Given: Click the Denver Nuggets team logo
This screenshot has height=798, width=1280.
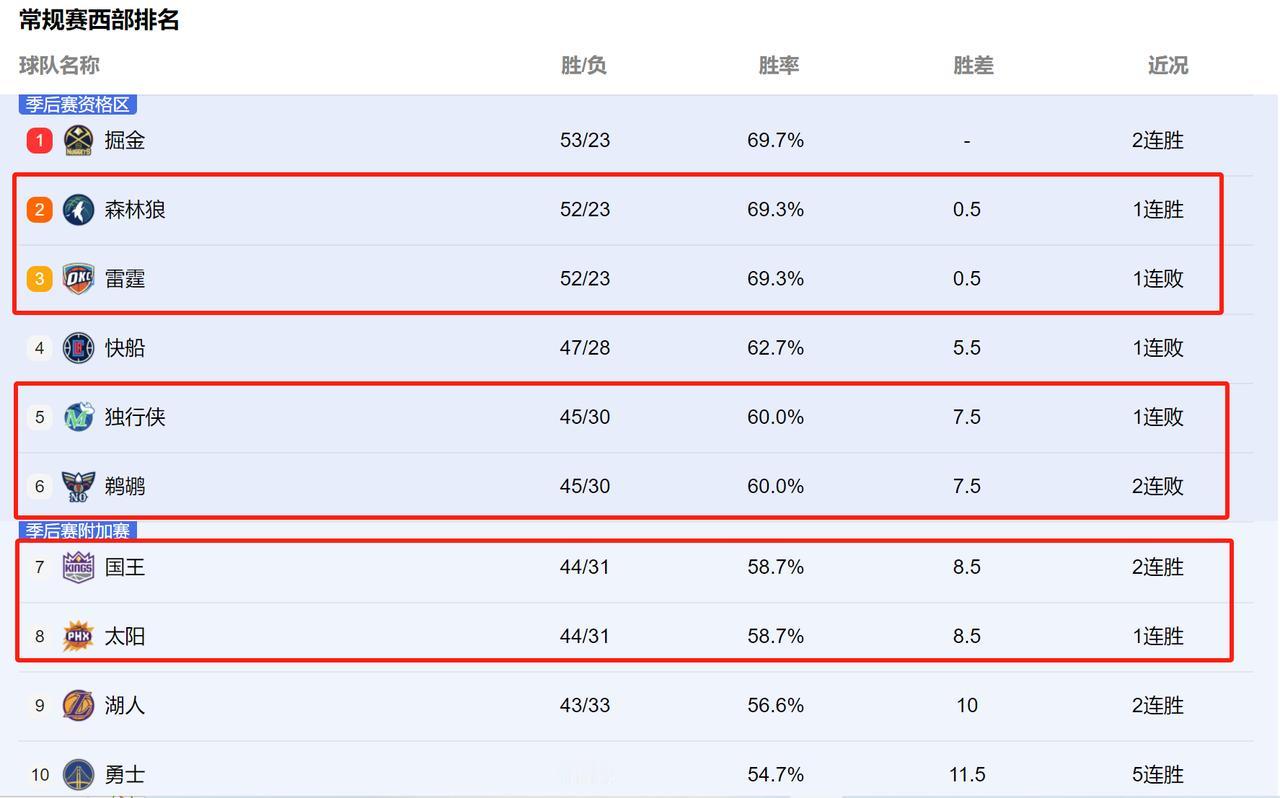Looking at the screenshot, I should 78,140.
